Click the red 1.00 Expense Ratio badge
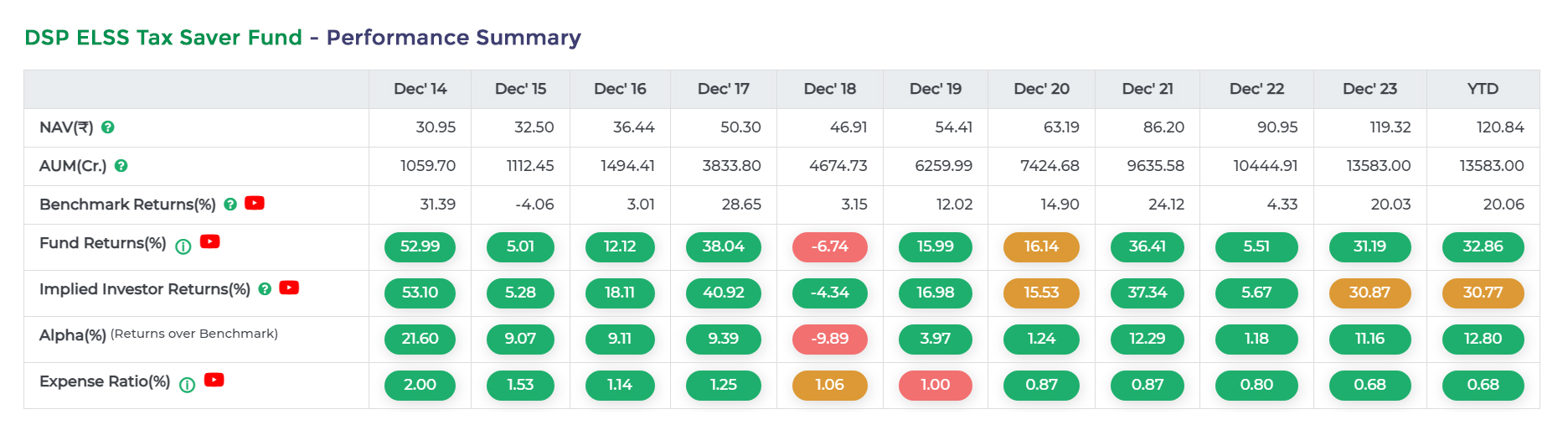The height and width of the screenshot is (425, 1568). pos(935,385)
